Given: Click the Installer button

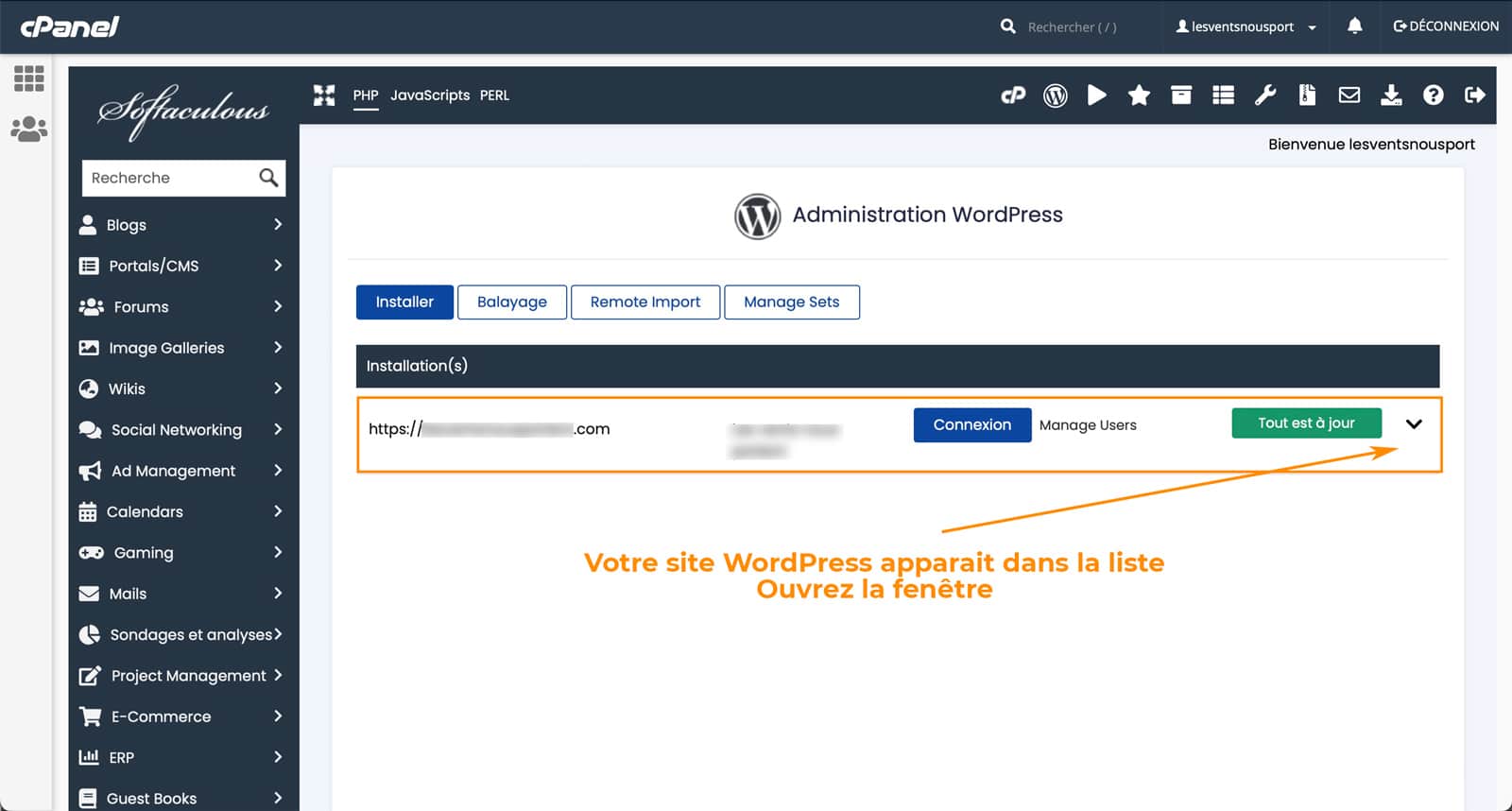Looking at the screenshot, I should point(404,302).
